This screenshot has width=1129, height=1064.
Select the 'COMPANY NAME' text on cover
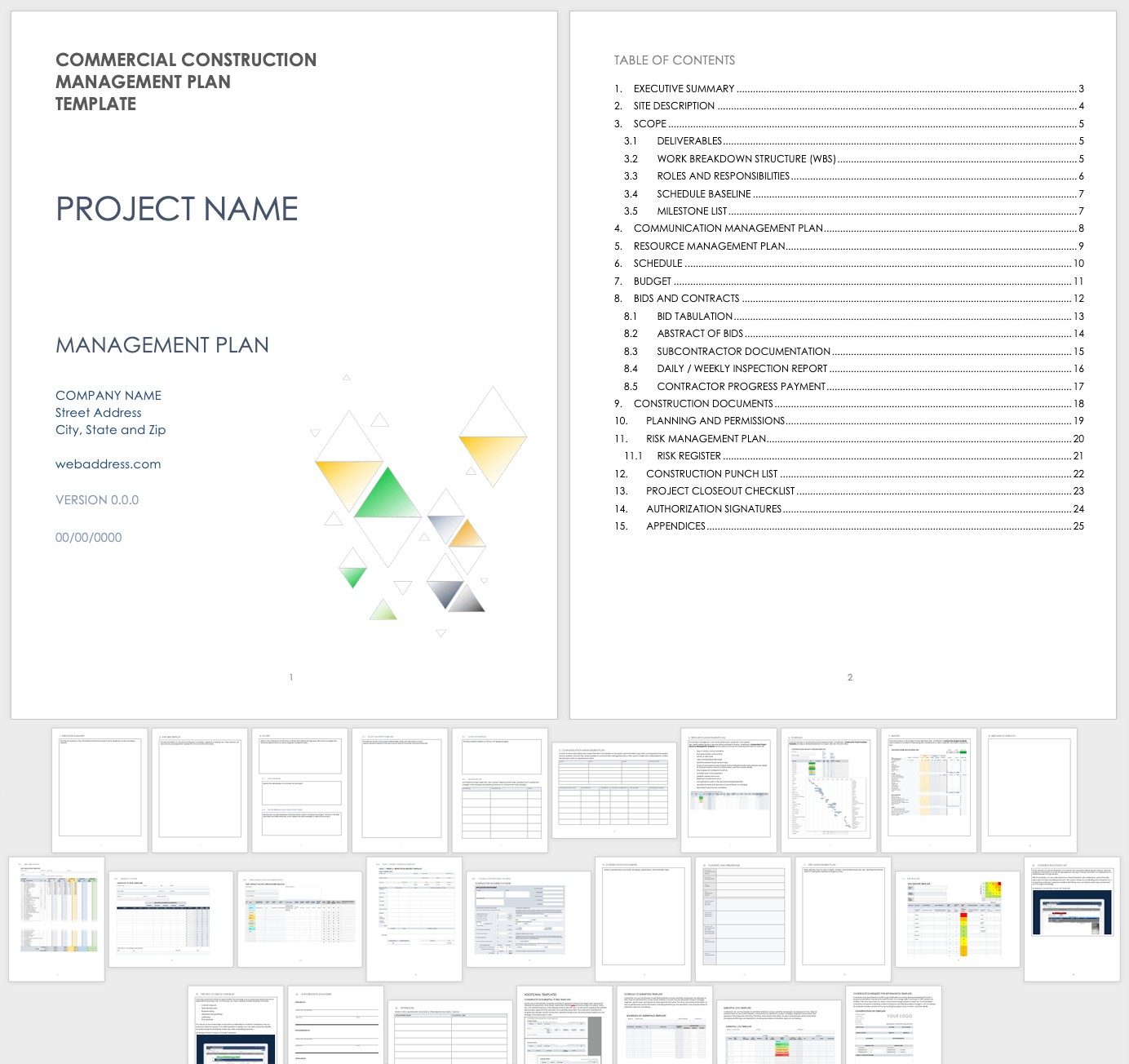tap(108, 396)
